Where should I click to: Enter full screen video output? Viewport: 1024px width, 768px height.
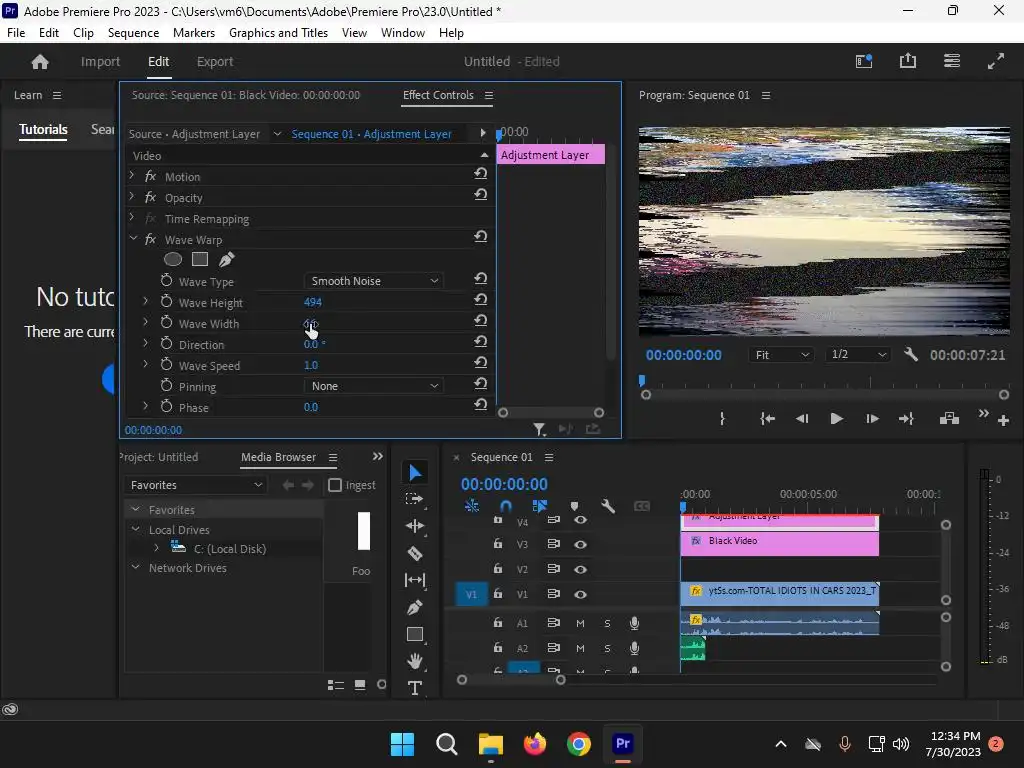pos(995,61)
